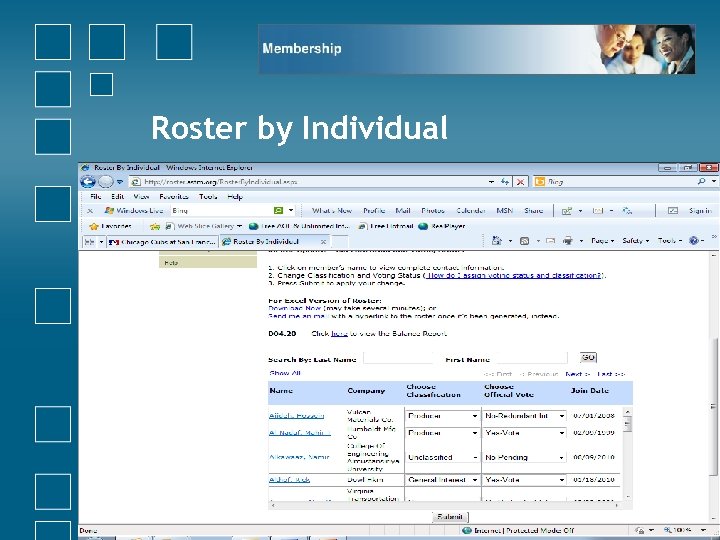The height and width of the screenshot is (540, 720).
Task: Open the File menu
Action: tap(96, 197)
